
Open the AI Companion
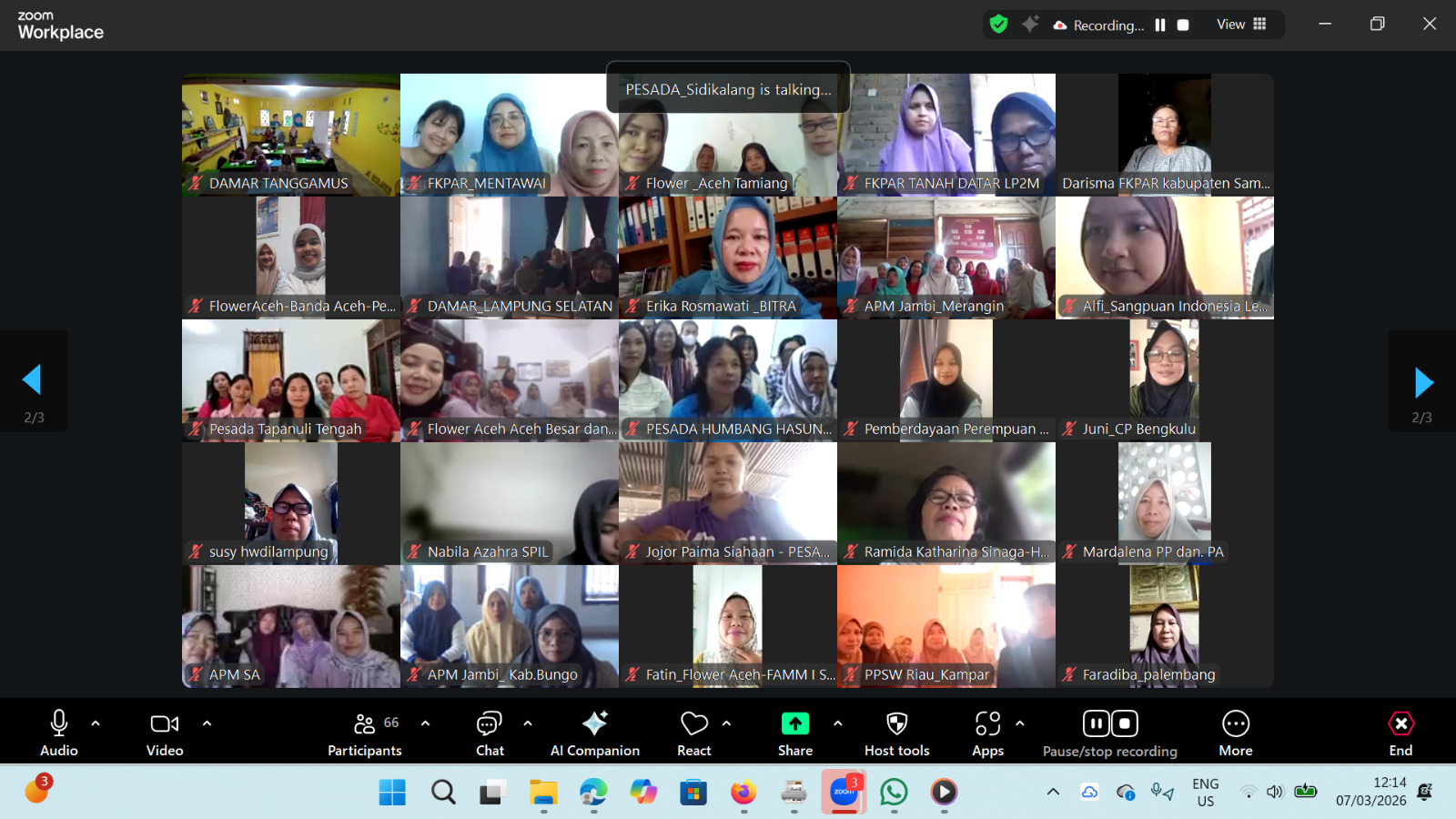(594, 733)
